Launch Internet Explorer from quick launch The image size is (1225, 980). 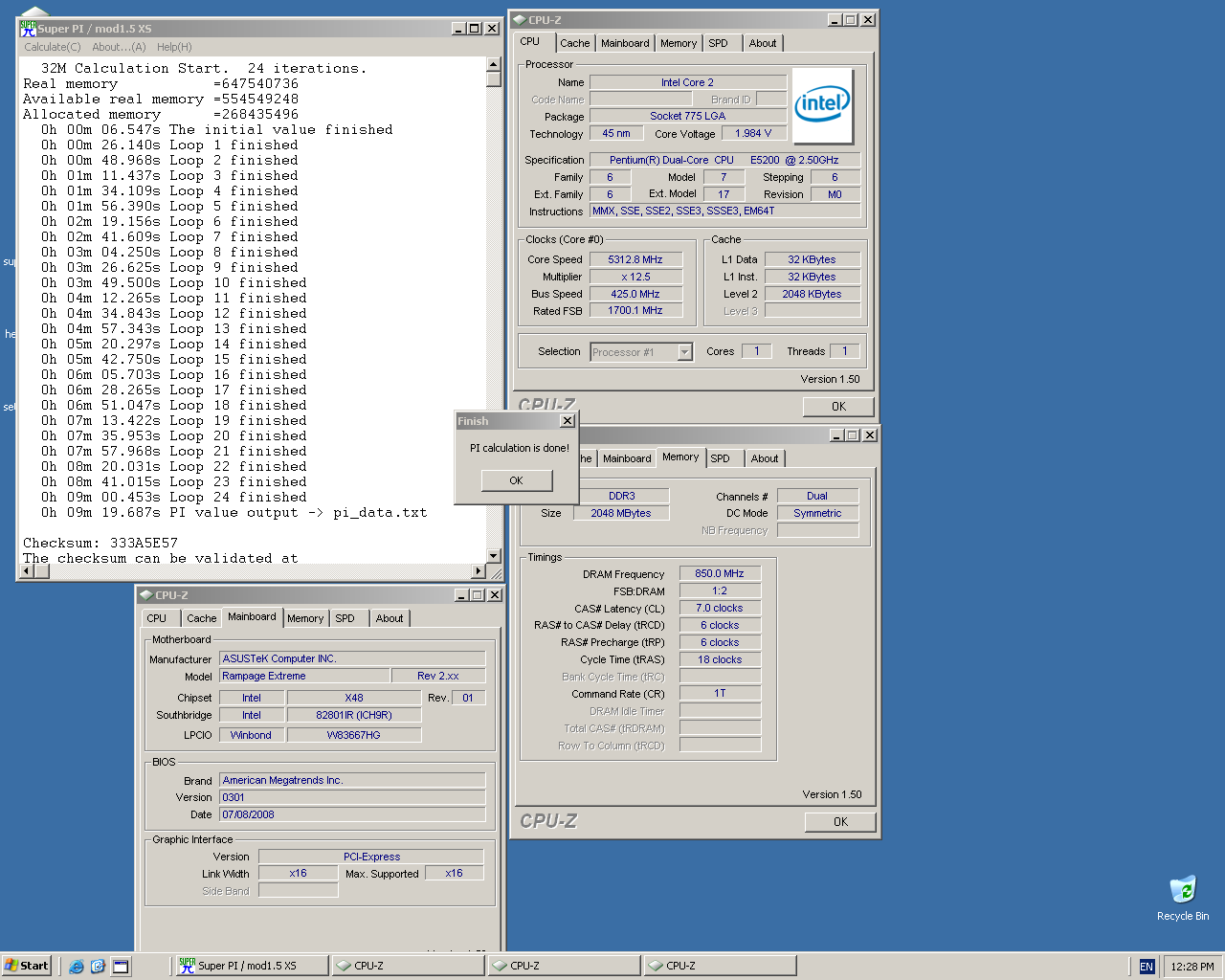tap(77, 966)
